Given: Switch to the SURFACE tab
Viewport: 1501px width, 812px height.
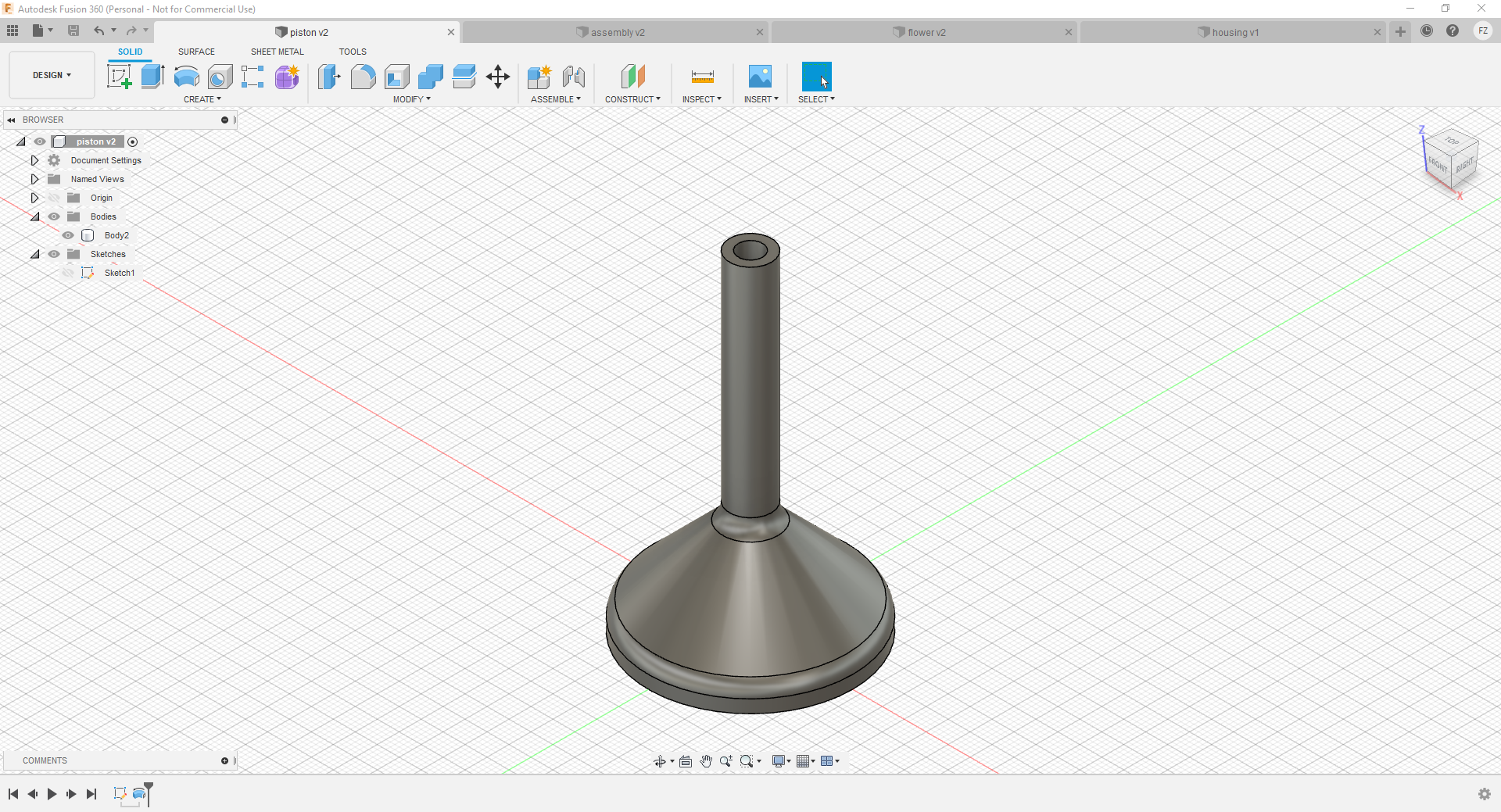Looking at the screenshot, I should coord(196,52).
